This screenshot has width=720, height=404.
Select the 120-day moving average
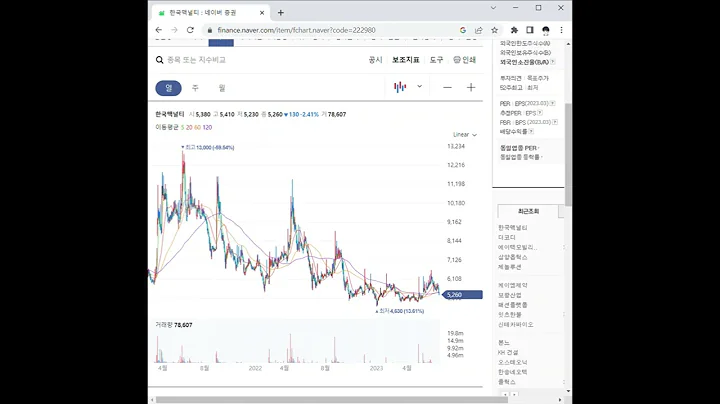(x=207, y=127)
